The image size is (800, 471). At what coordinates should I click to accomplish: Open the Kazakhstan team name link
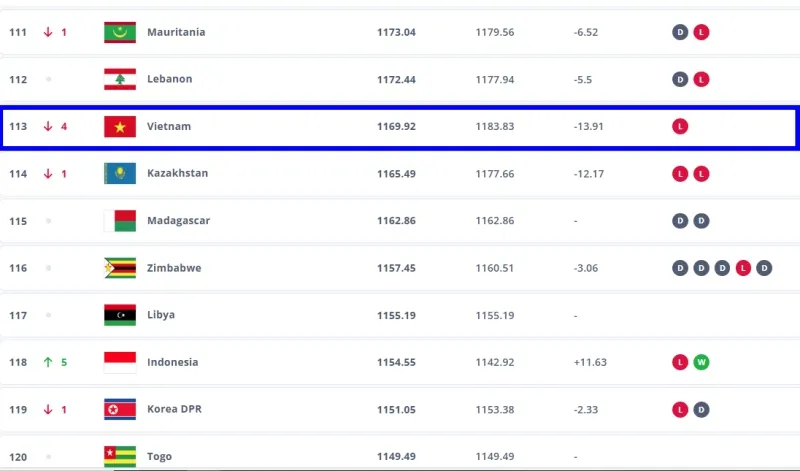tap(177, 173)
